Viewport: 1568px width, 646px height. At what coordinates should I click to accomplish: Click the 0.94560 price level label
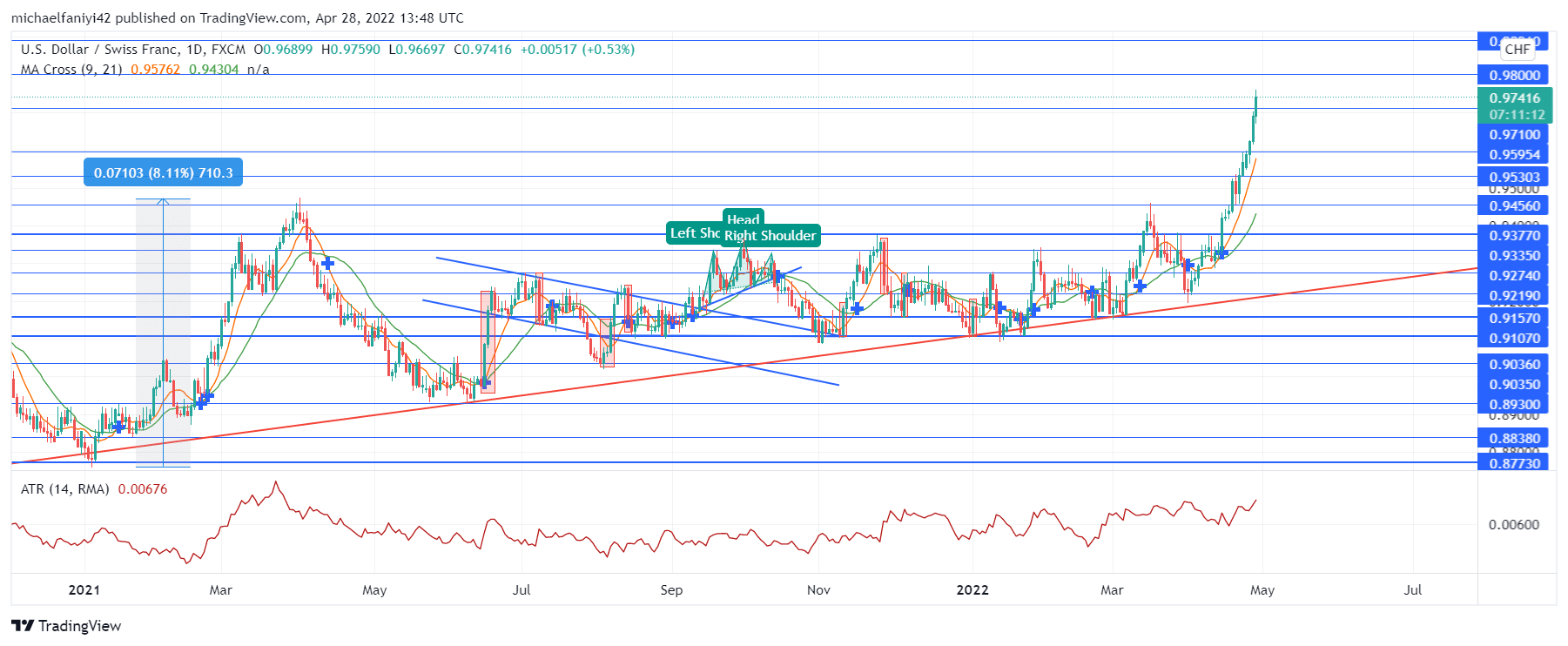(x=1515, y=205)
